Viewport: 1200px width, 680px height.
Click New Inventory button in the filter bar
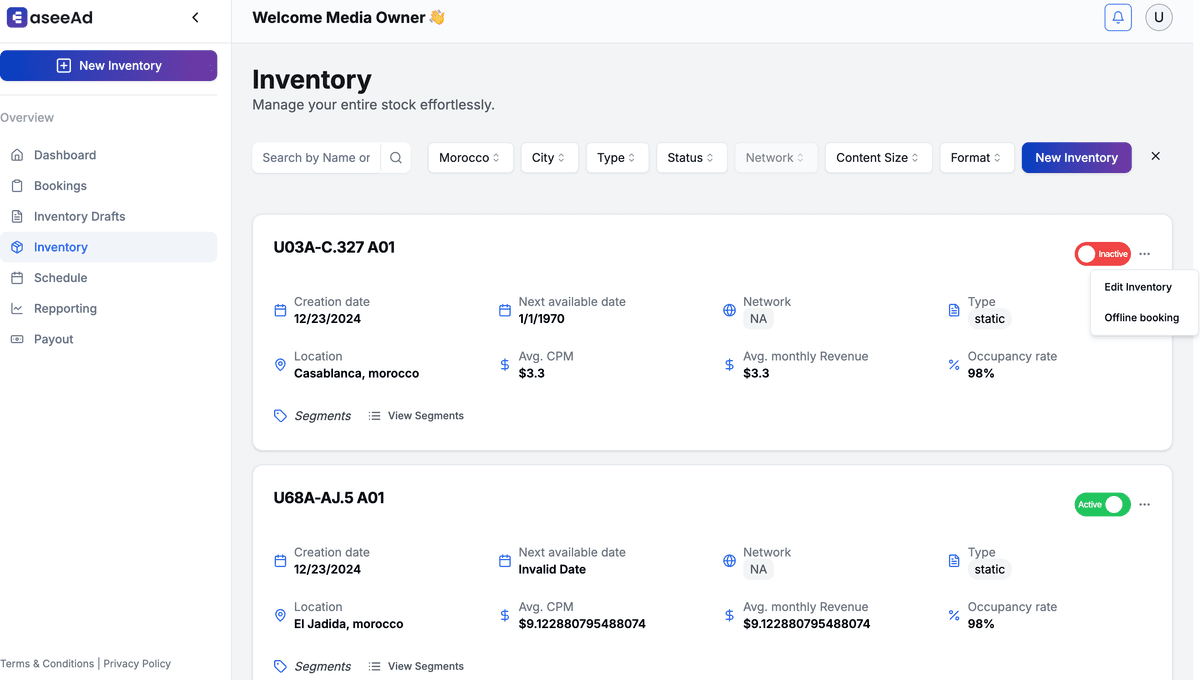coord(1077,158)
